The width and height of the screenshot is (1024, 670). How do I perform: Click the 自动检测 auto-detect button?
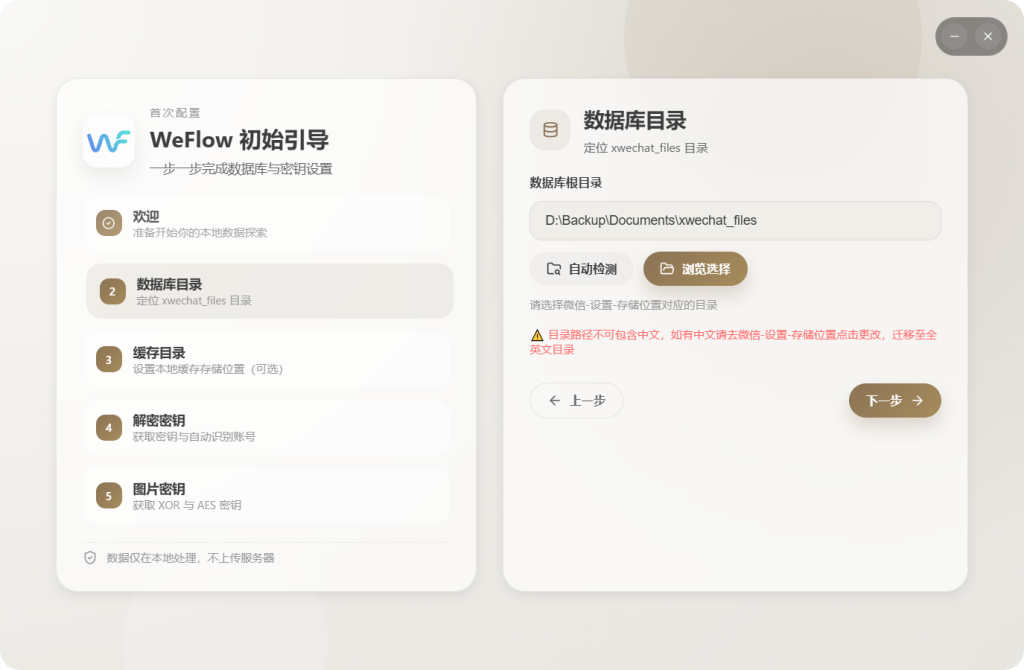coord(581,269)
